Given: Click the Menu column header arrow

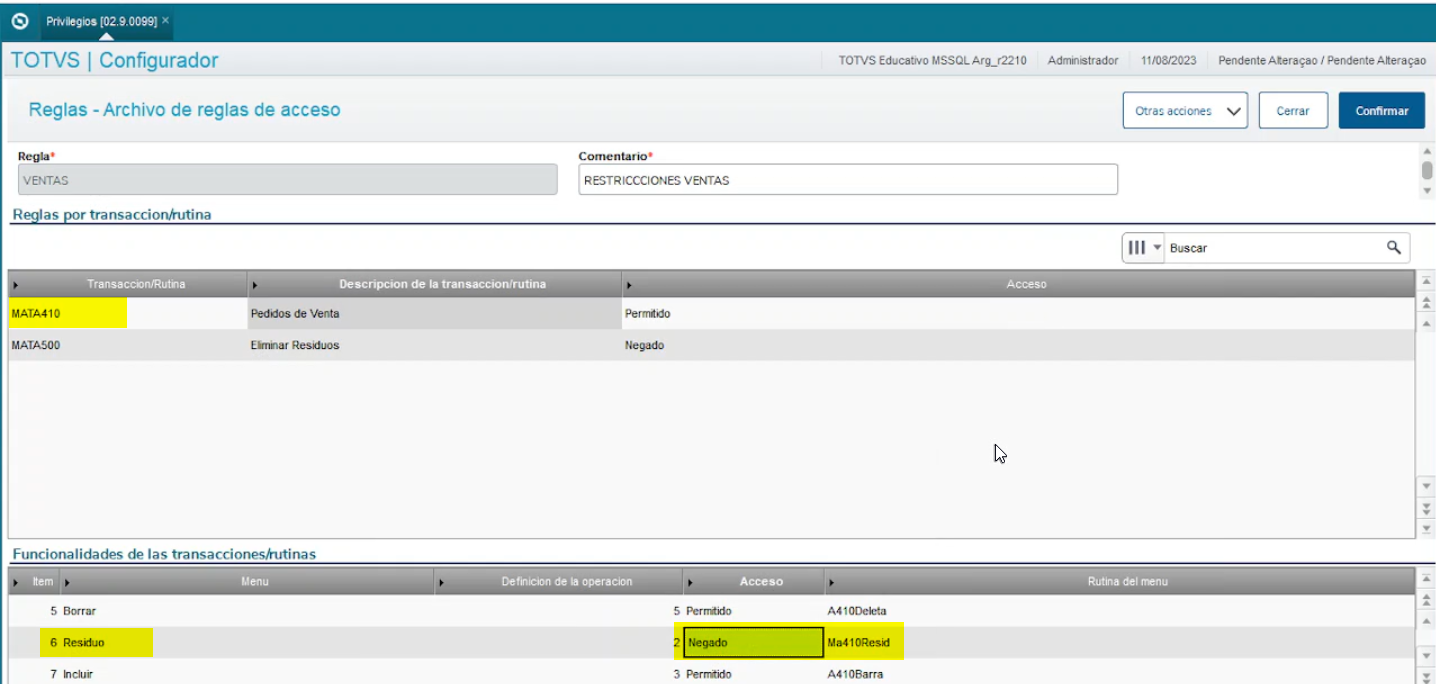Looking at the screenshot, I should click(x=68, y=581).
